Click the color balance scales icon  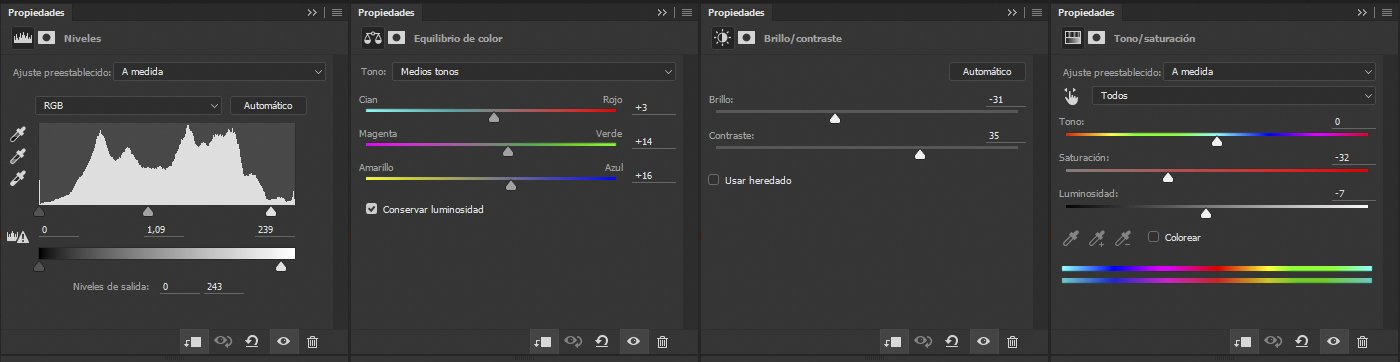pyautogui.click(x=373, y=38)
